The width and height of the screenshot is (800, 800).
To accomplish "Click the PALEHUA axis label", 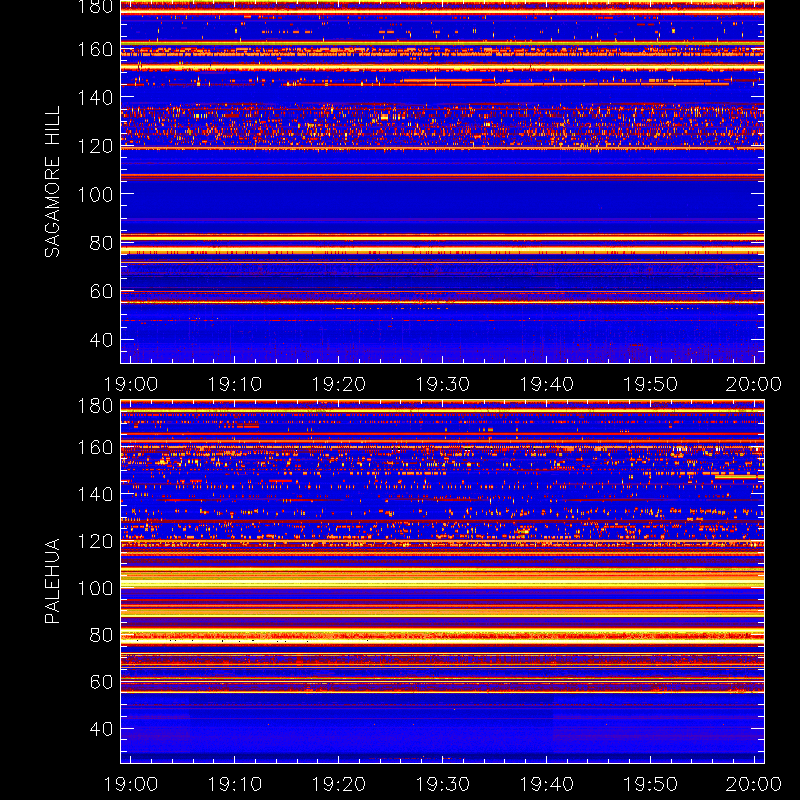I will point(53,581).
